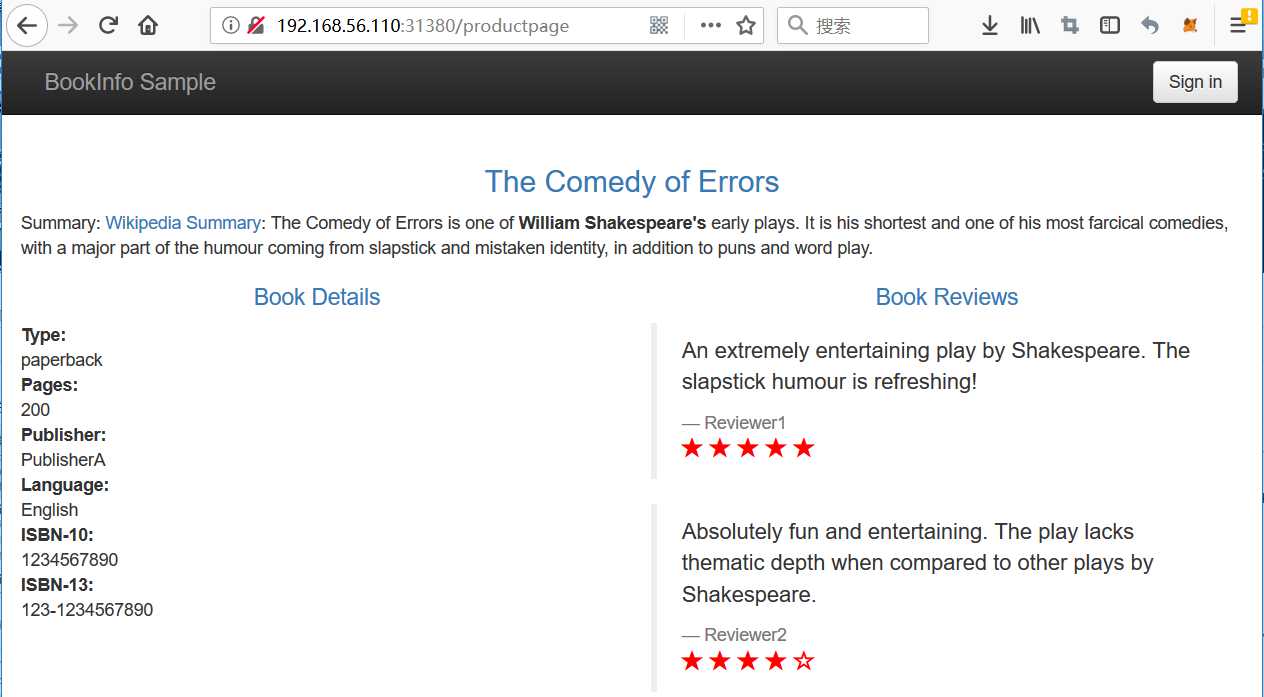Screen dimensions: 1264x697
Task: Go to the browser home page icon
Action: coord(148,25)
